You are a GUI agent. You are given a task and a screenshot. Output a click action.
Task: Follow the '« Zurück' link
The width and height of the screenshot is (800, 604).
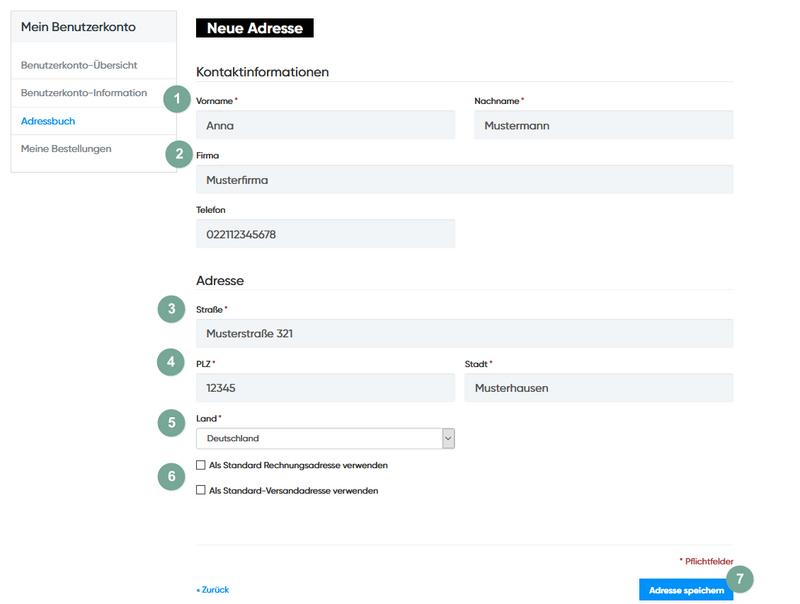[x=213, y=590]
